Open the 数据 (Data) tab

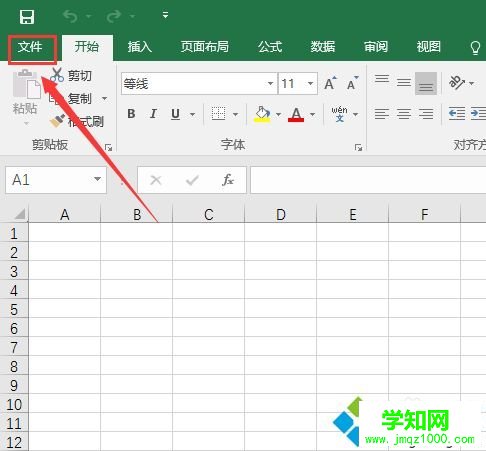click(x=323, y=47)
